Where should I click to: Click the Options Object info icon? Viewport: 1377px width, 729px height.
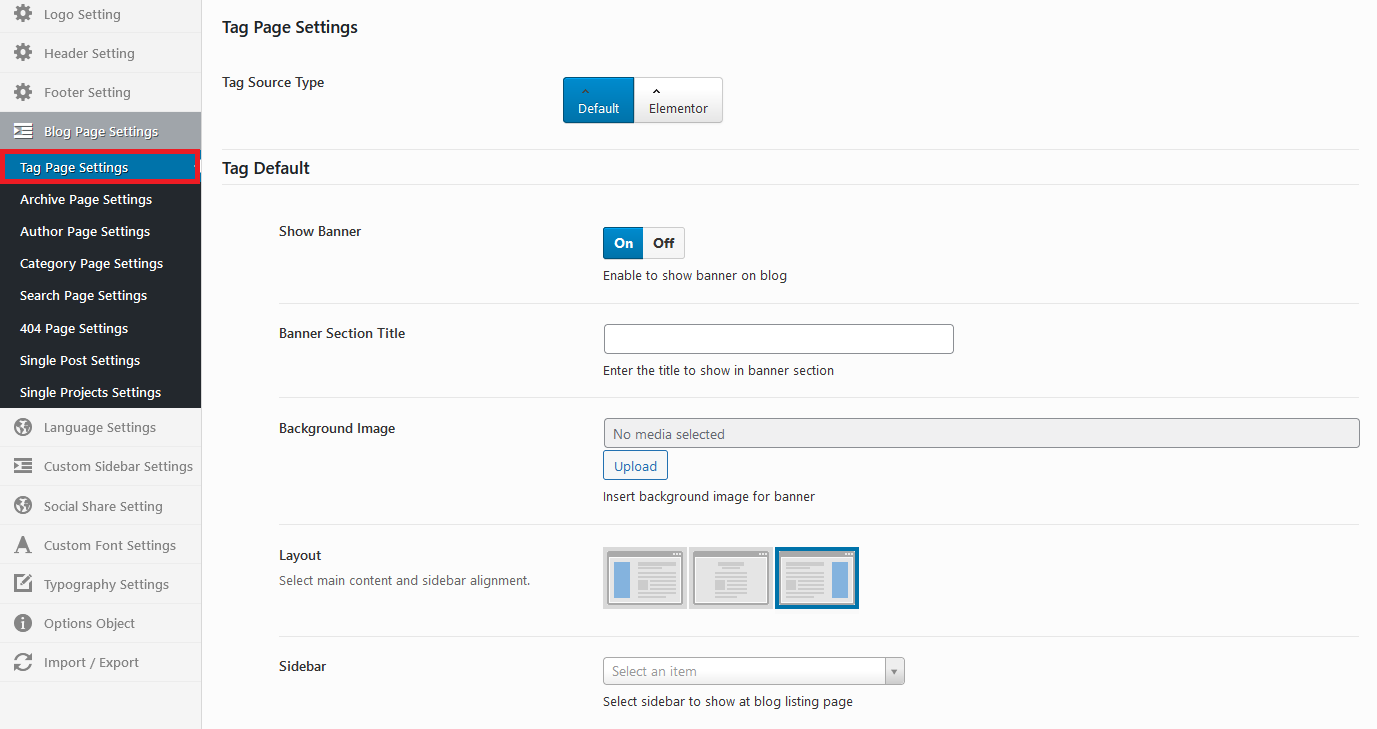point(23,623)
